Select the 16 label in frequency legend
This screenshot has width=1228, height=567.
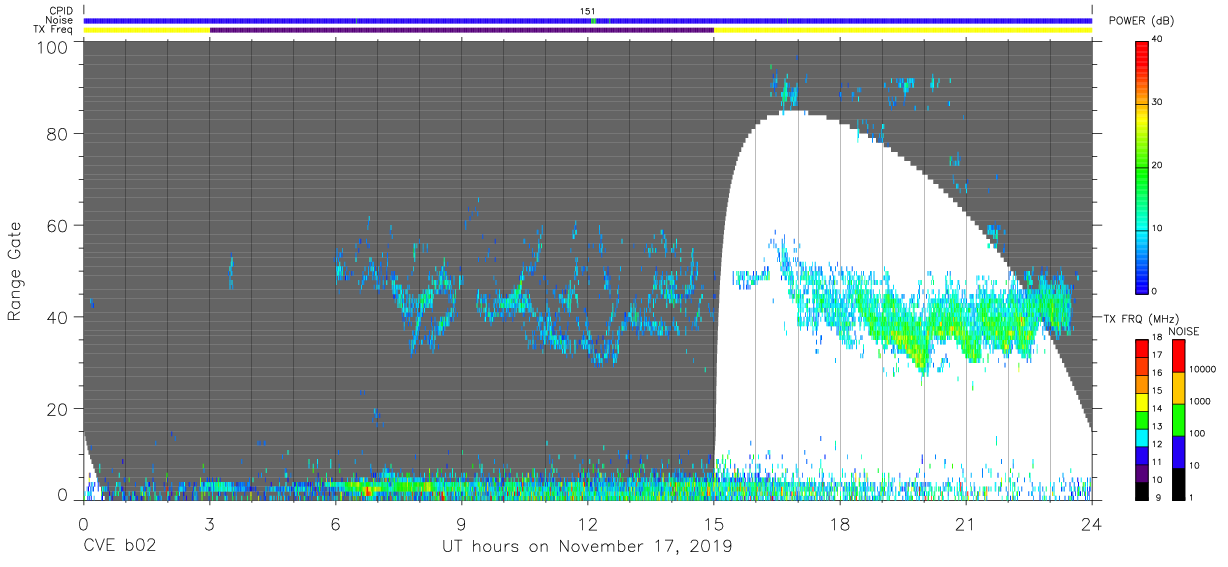point(1157,372)
